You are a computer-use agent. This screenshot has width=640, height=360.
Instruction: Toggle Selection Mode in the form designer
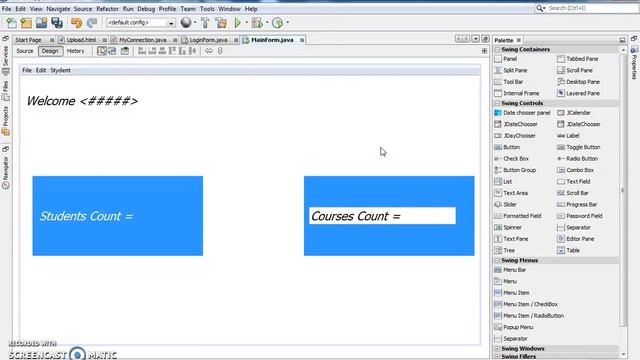[x=102, y=51]
